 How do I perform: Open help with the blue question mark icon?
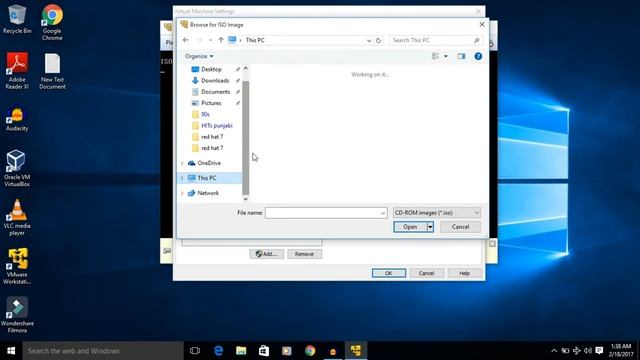478,56
